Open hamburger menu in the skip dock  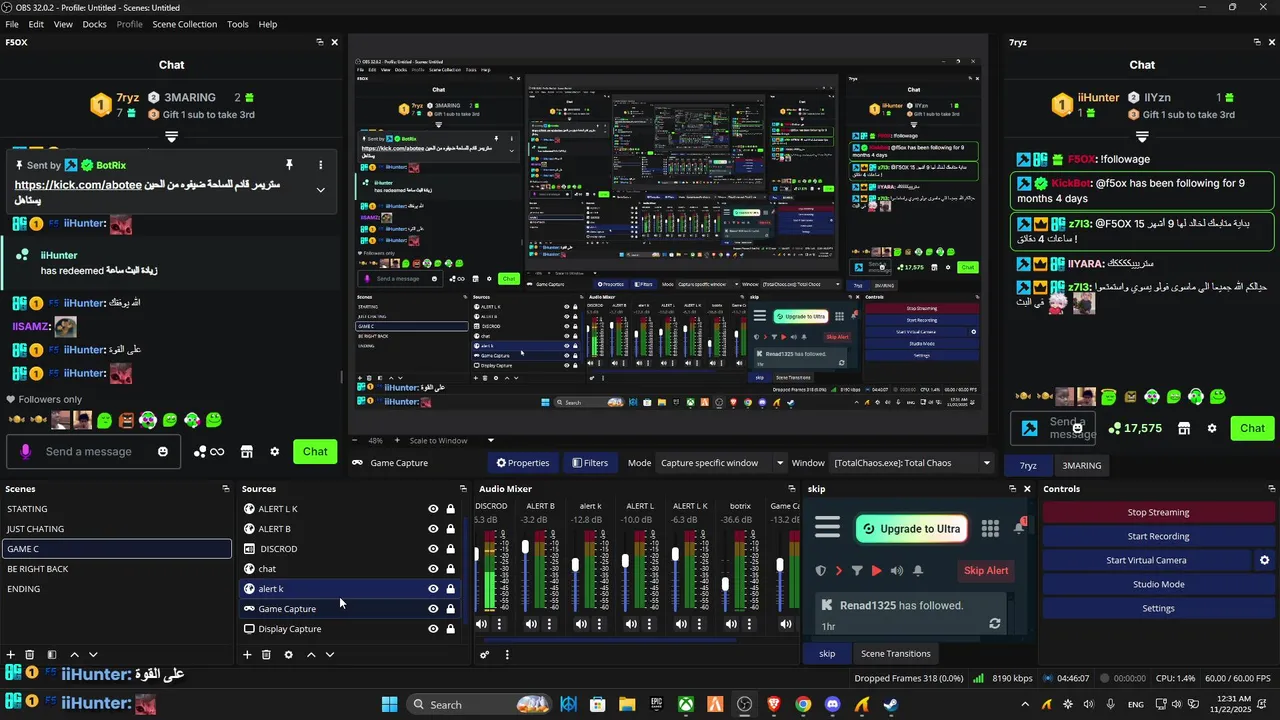827,528
